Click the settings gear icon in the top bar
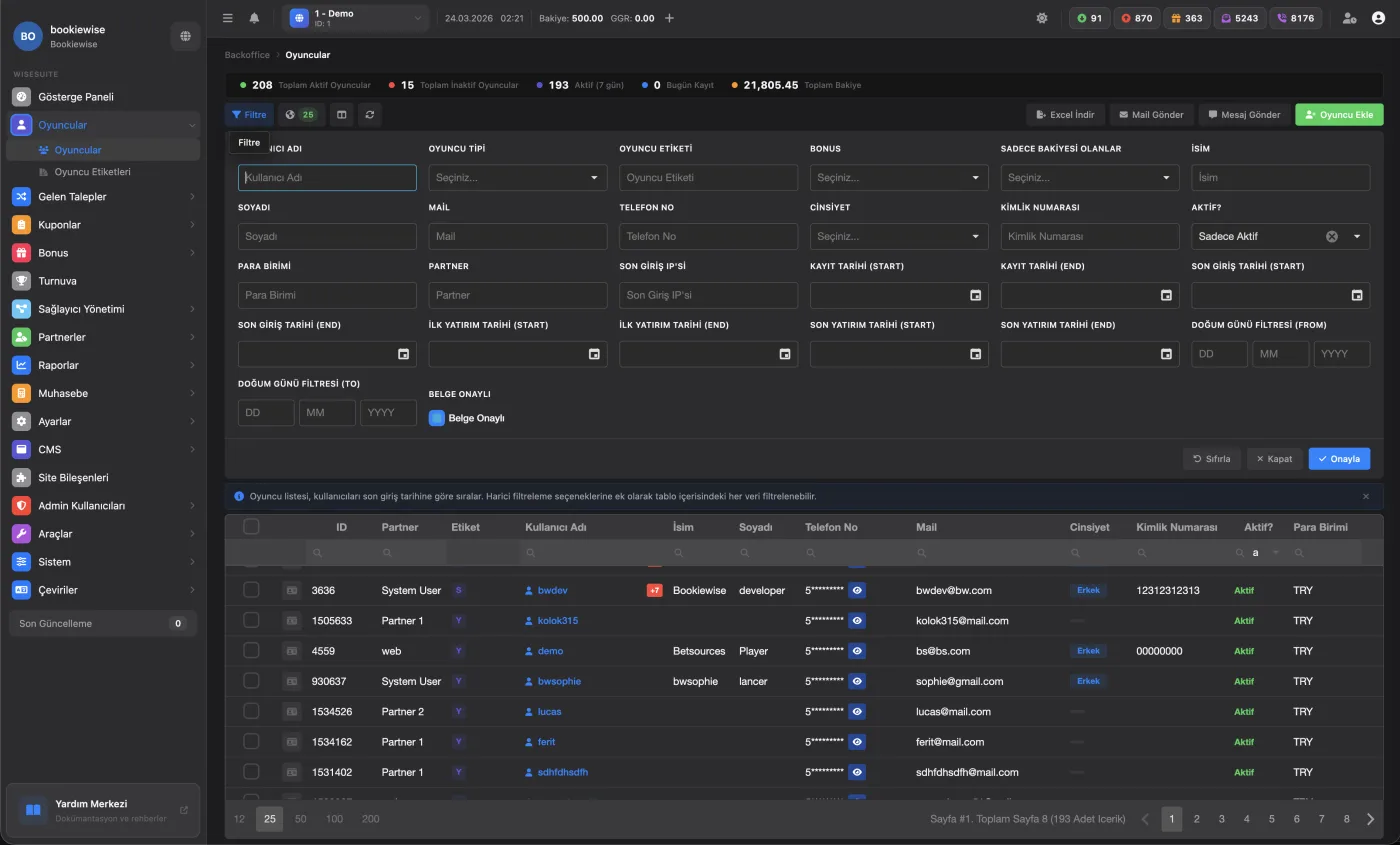This screenshot has width=1400, height=845. coord(1042,18)
